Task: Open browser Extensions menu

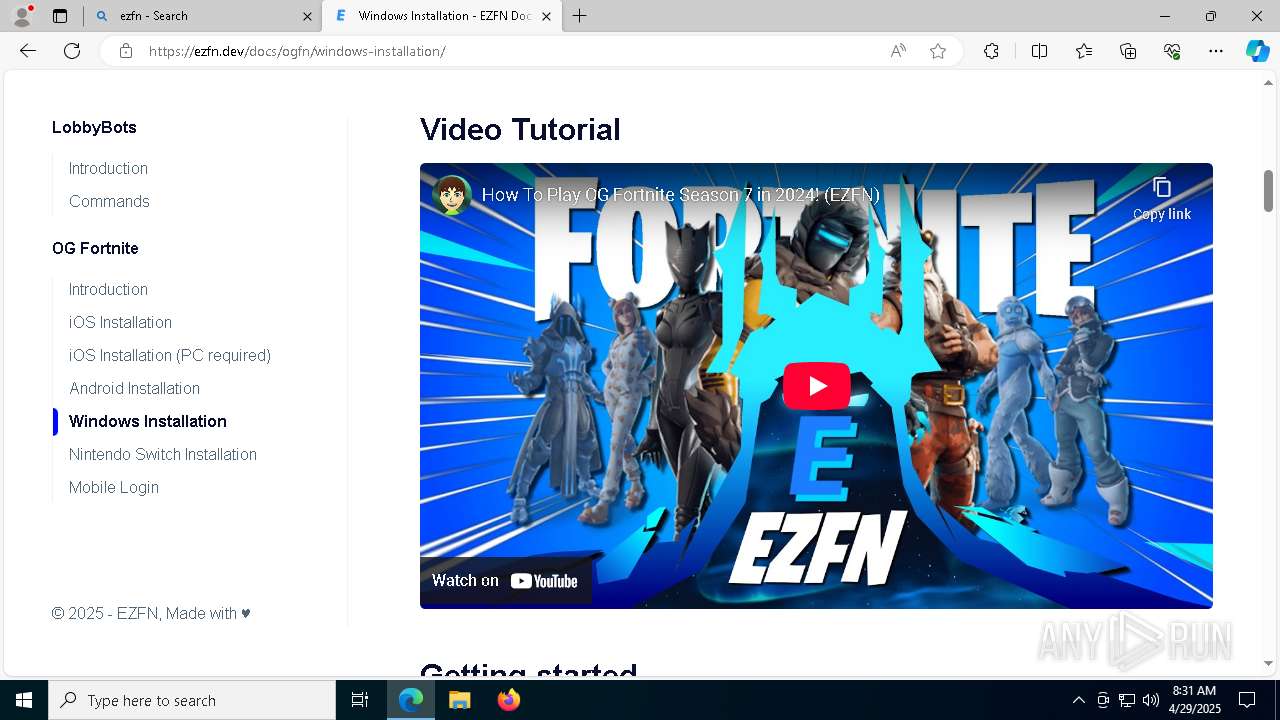Action: point(991,51)
